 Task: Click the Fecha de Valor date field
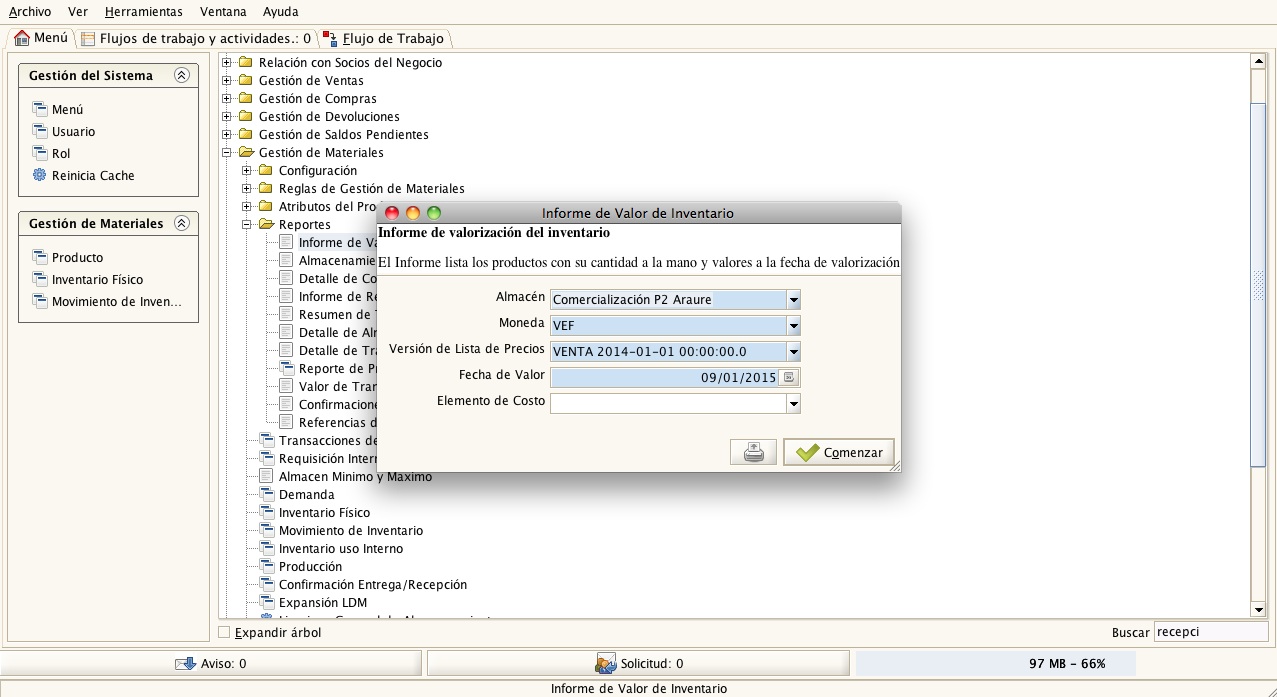[664, 378]
